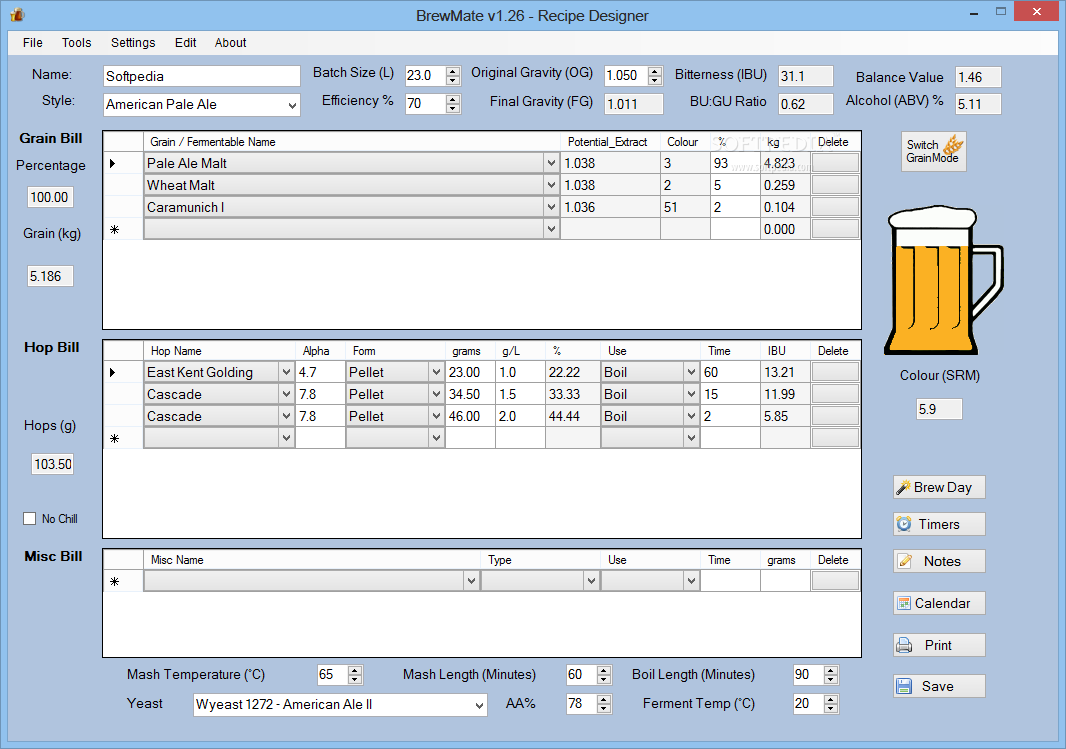Image resolution: width=1066 pixels, height=749 pixels.
Task: Enable the No Chill checkbox
Action: (30, 519)
